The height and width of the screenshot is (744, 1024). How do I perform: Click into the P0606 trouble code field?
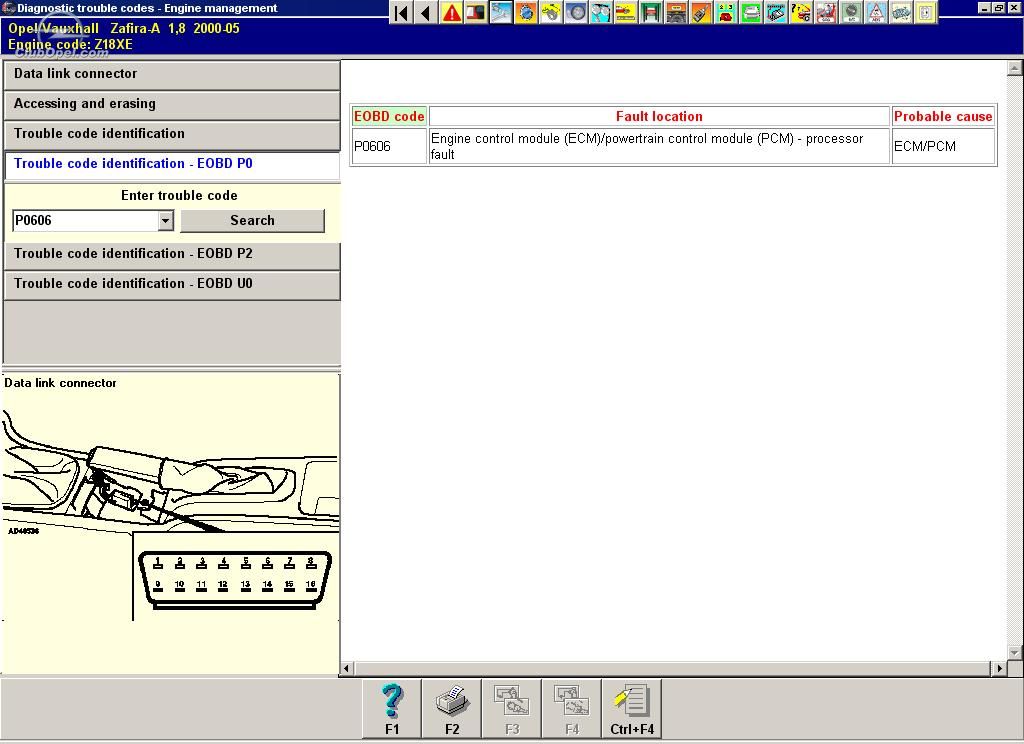pos(86,221)
